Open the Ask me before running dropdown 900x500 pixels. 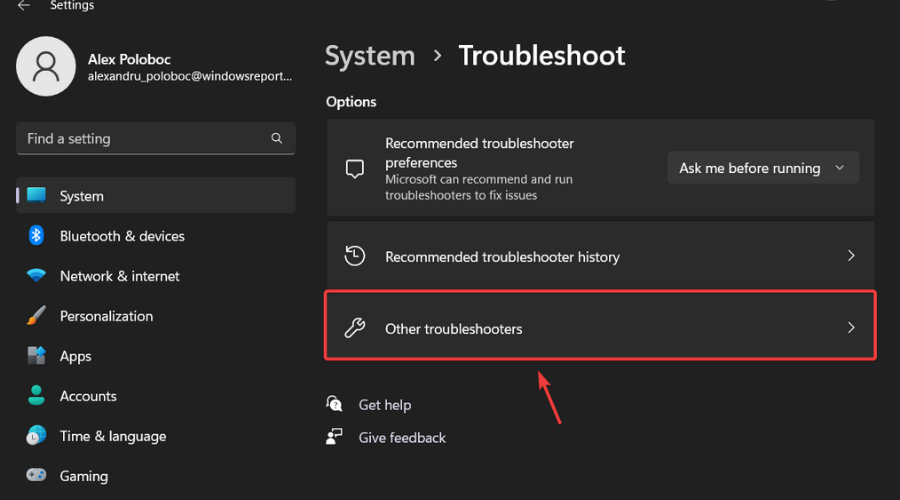pyautogui.click(x=762, y=168)
